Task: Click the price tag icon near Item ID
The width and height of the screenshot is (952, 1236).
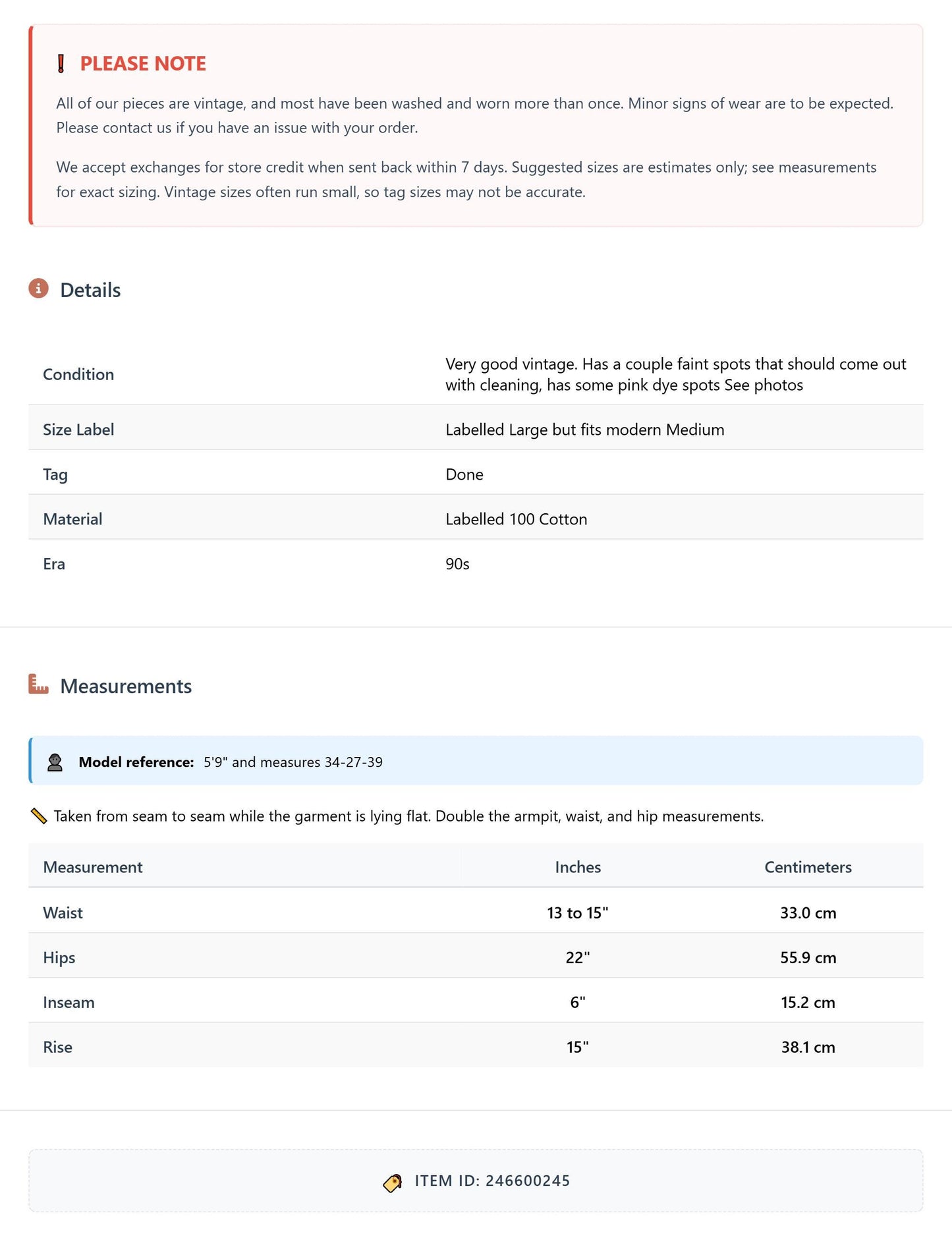Action: (x=393, y=1183)
